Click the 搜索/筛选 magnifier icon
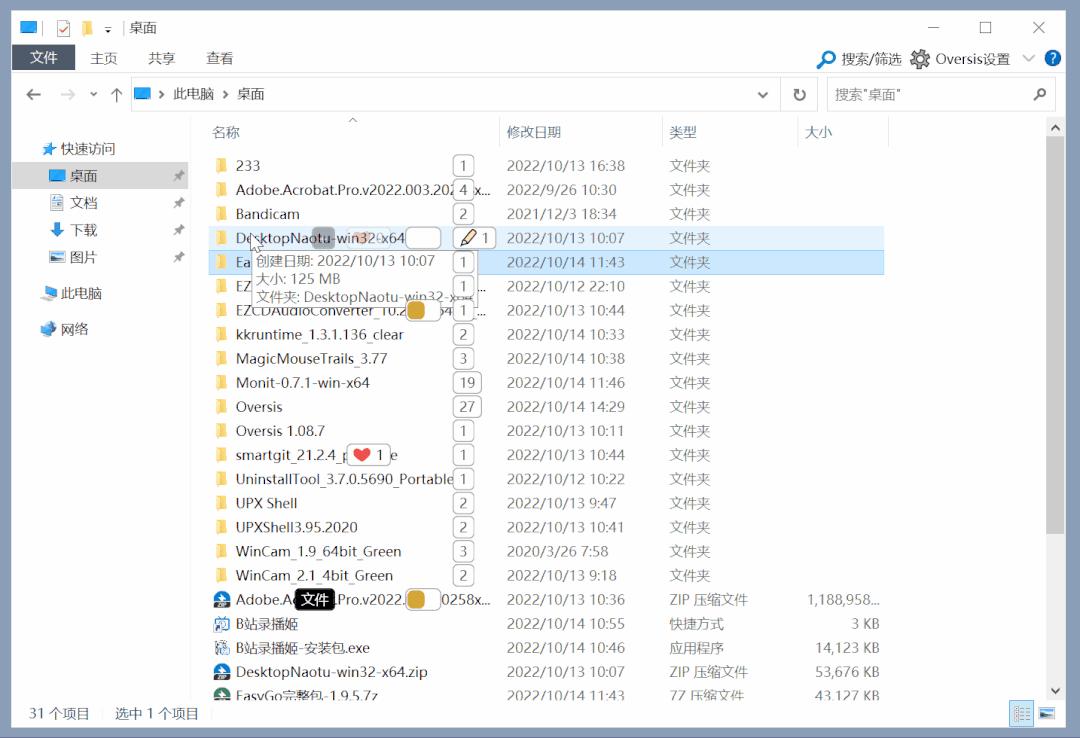1080x738 pixels. coord(828,58)
